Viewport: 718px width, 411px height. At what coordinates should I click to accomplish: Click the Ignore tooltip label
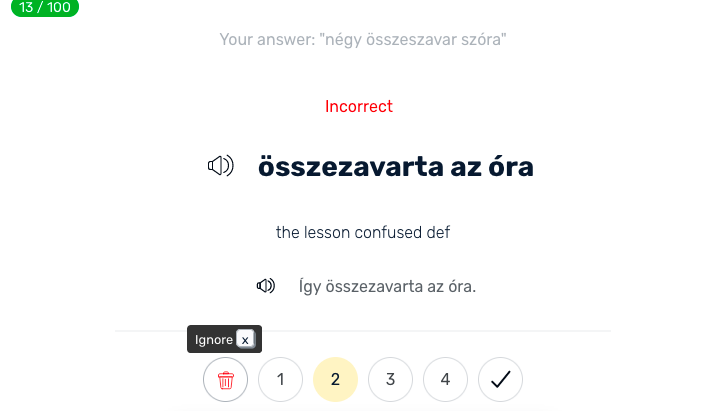(x=214, y=340)
